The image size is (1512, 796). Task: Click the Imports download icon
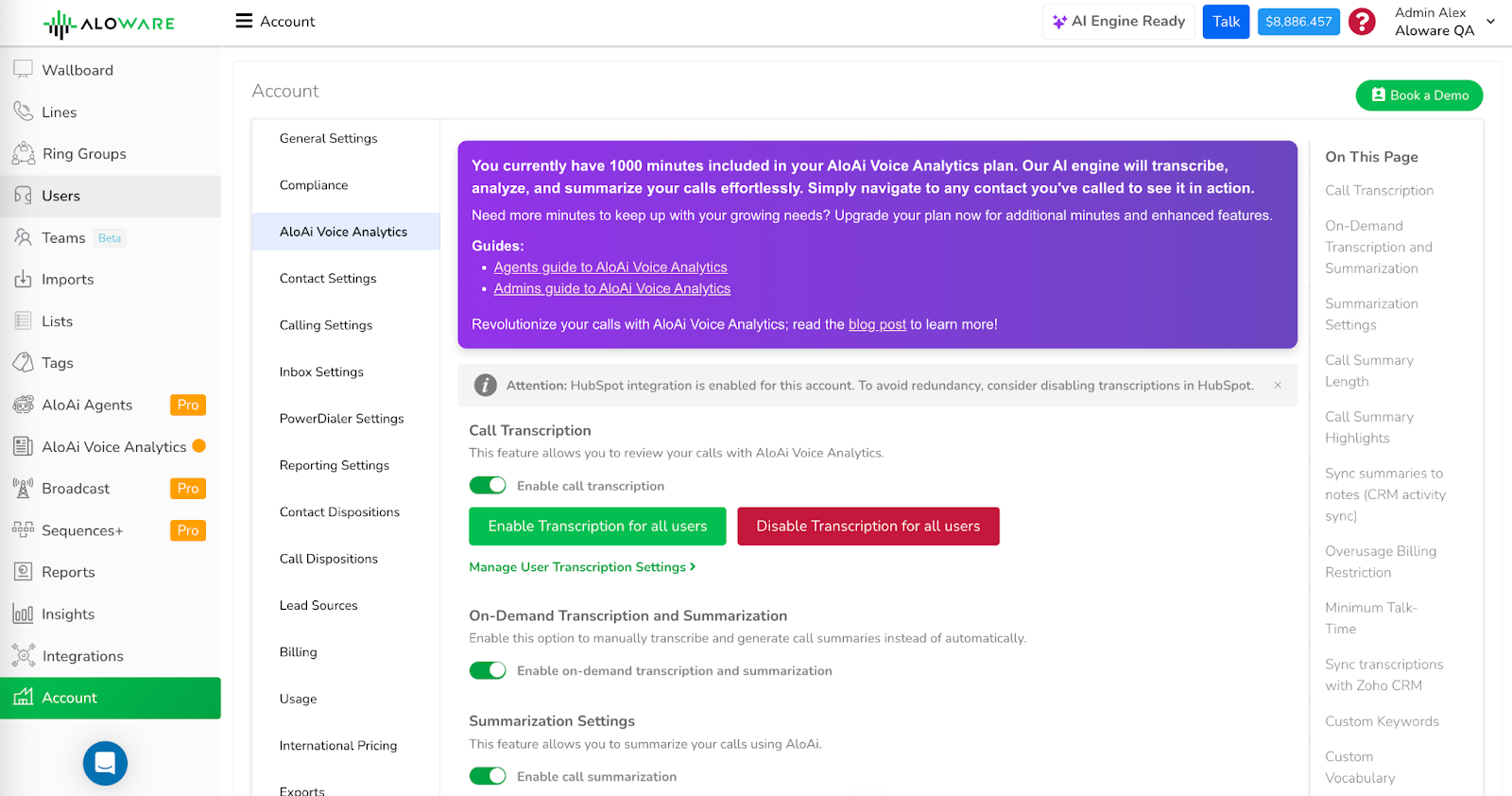23,279
